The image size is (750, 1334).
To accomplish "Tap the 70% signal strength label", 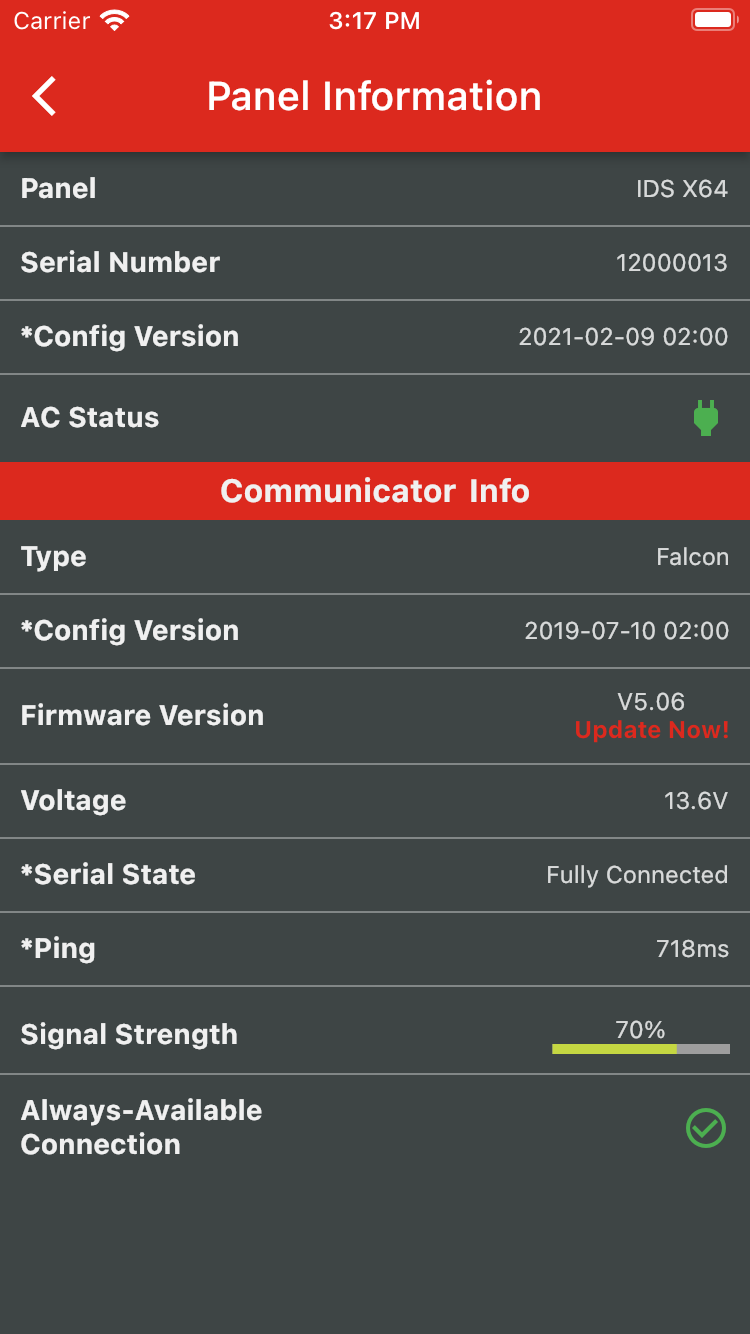I will click(x=640, y=1029).
